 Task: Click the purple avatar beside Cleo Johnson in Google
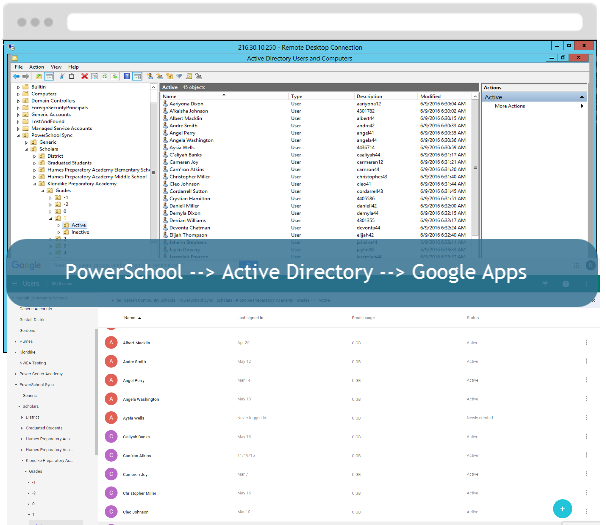(111, 511)
